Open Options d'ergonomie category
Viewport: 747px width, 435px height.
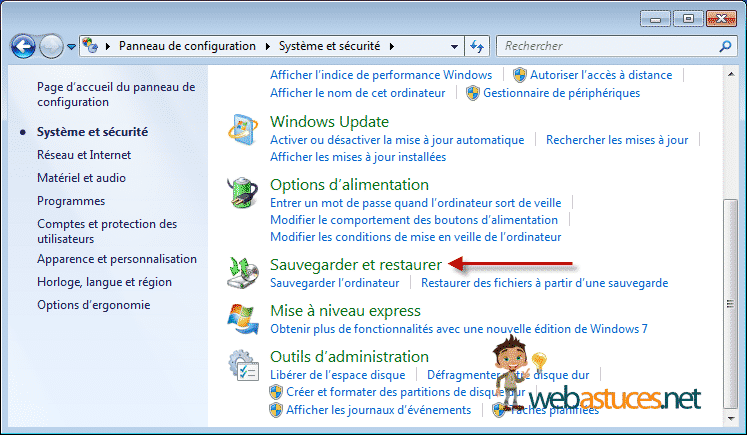(94, 305)
